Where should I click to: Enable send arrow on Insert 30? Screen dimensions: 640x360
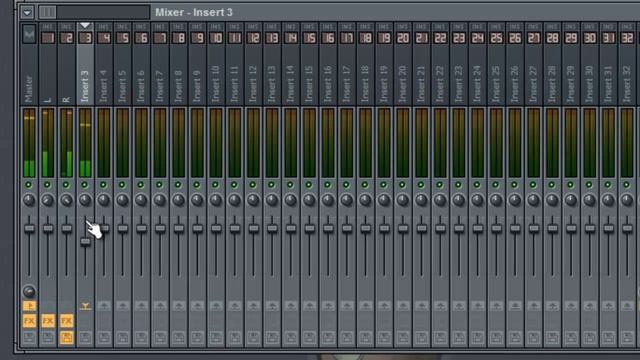[x=589, y=306]
